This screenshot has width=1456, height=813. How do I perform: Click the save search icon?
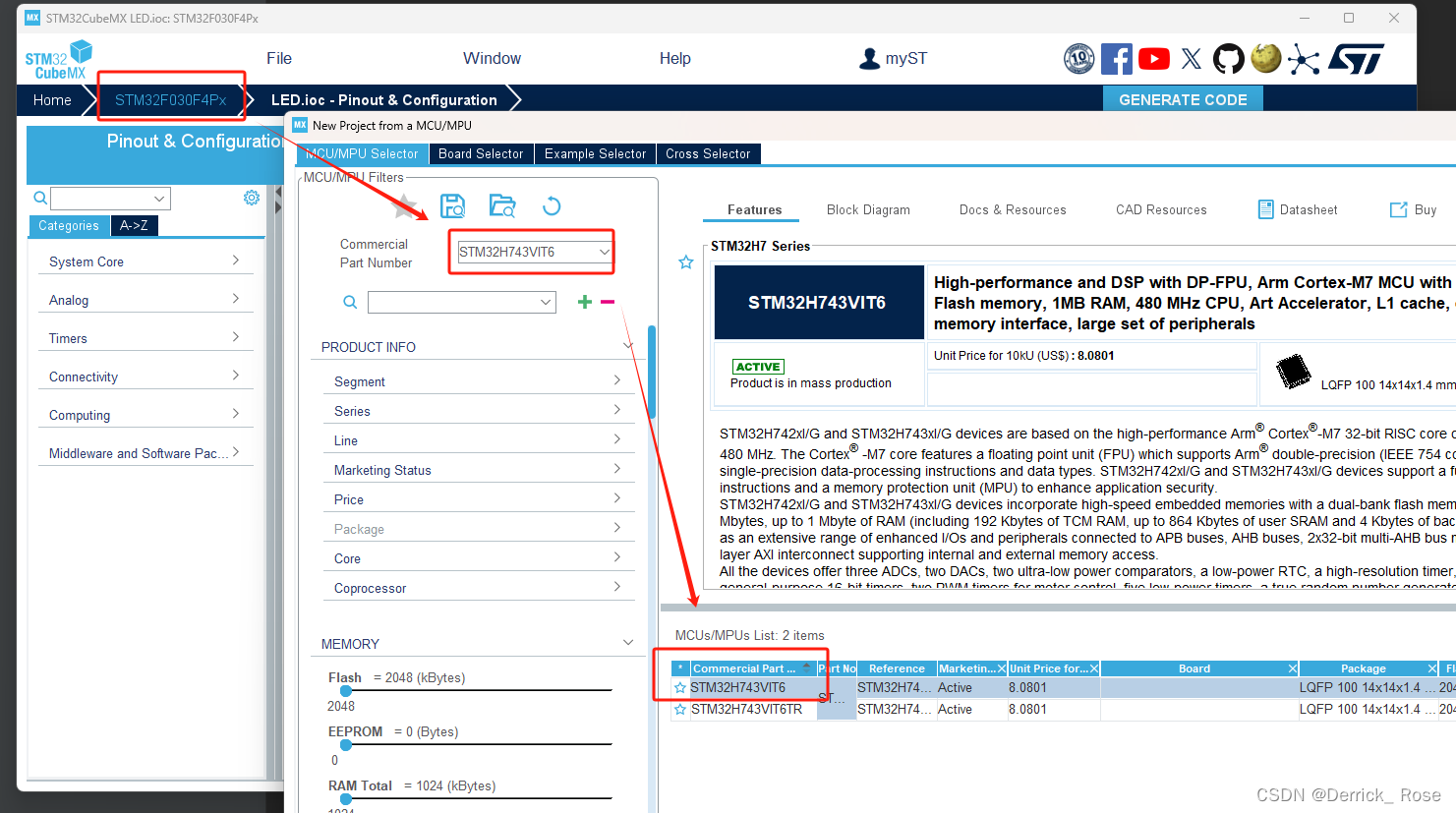(x=452, y=205)
